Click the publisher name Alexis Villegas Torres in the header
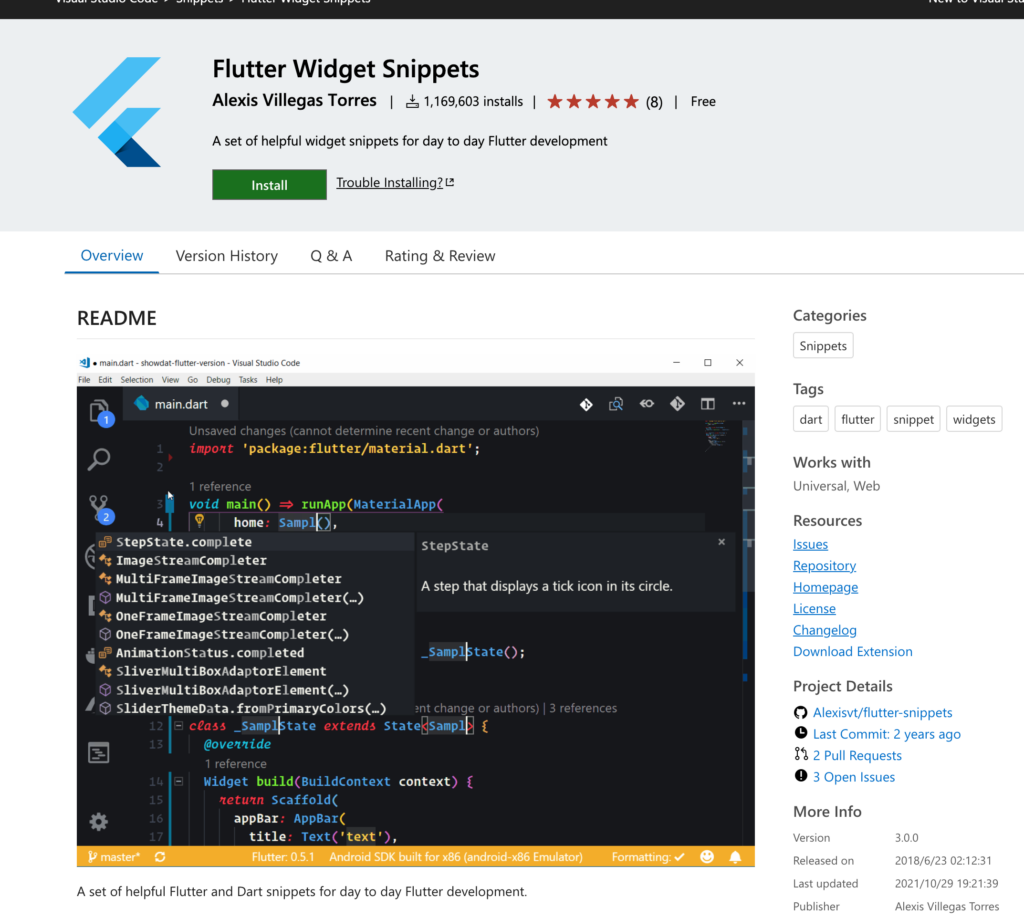The height and width of the screenshot is (918, 1024). [295, 101]
